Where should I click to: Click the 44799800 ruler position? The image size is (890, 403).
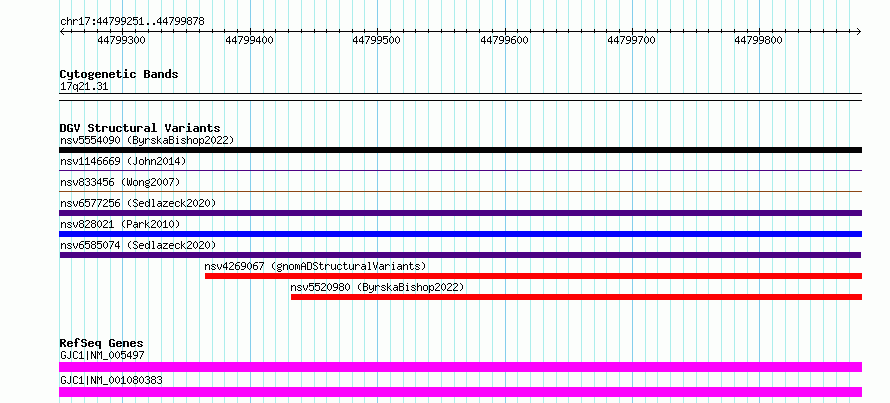click(x=758, y=40)
